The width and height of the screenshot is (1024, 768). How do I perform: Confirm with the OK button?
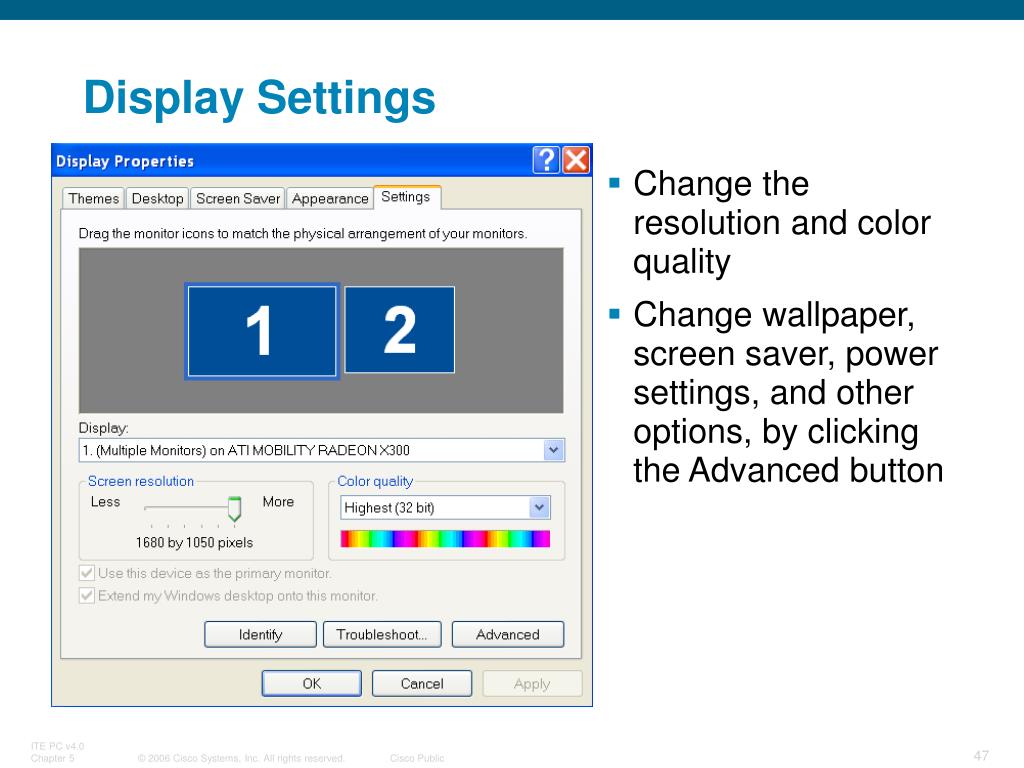tap(312, 684)
